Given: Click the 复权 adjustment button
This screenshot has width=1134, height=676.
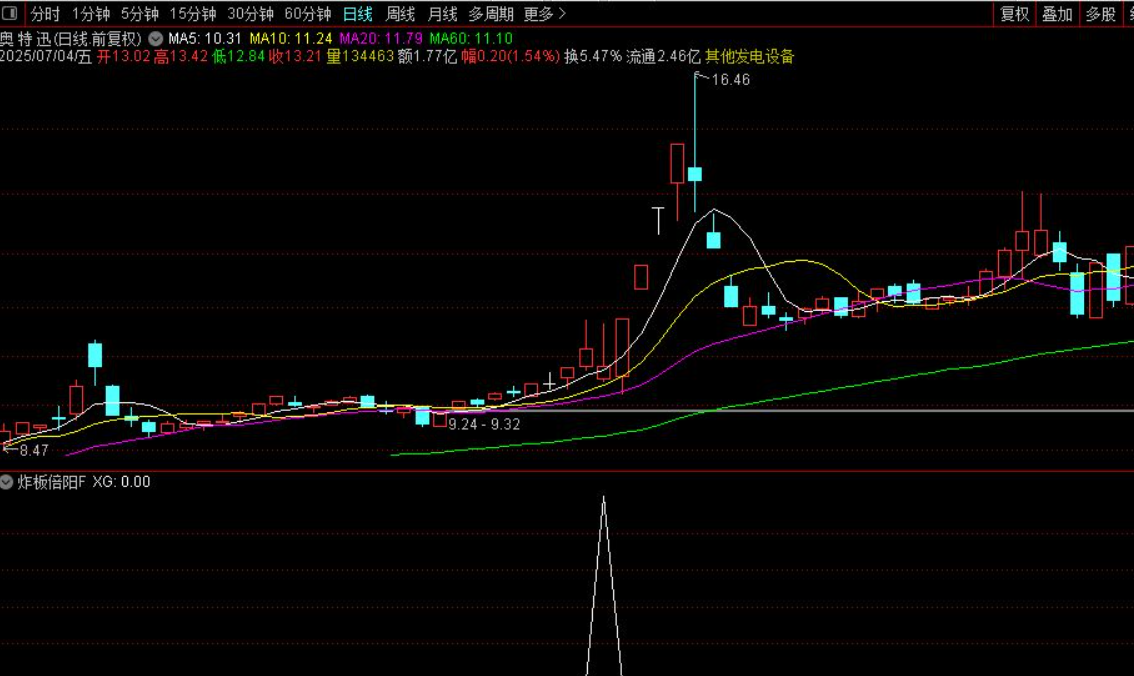Looking at the screenshot, I should click(x=1014, y=14).
